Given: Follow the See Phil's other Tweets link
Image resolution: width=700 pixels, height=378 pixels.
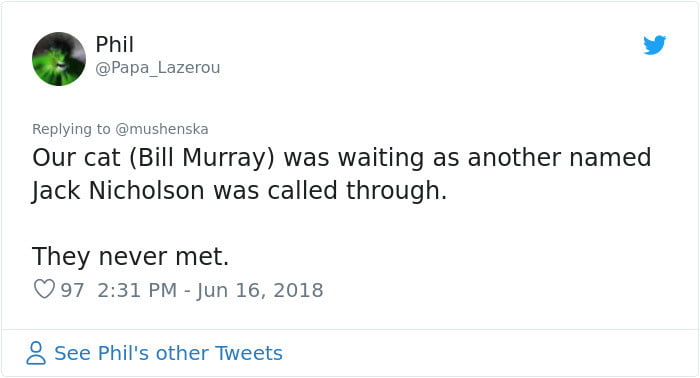Looking at the screenshot, I should pos(168,353).
